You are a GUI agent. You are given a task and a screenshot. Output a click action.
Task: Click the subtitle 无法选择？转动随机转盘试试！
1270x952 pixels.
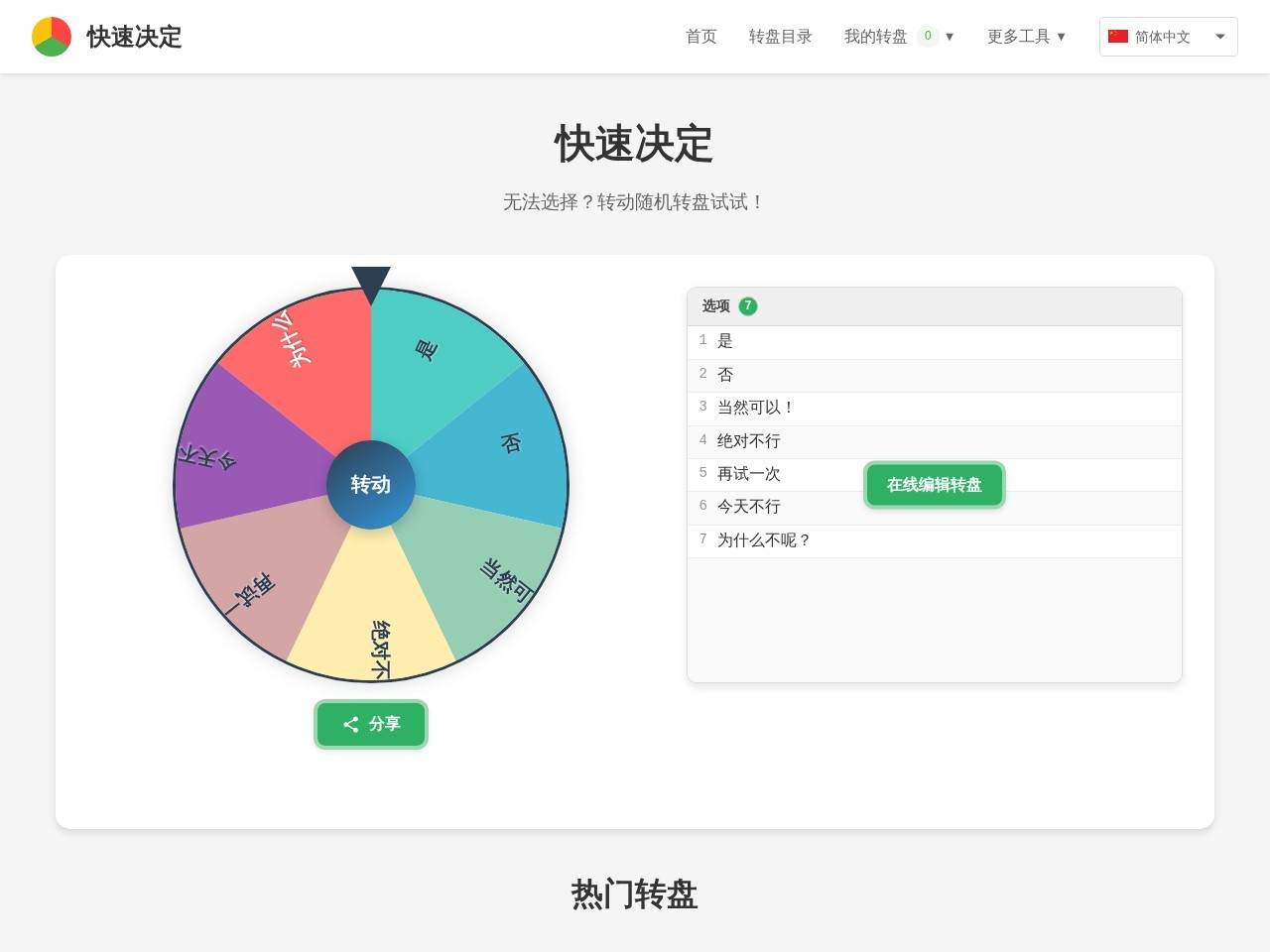635,202
